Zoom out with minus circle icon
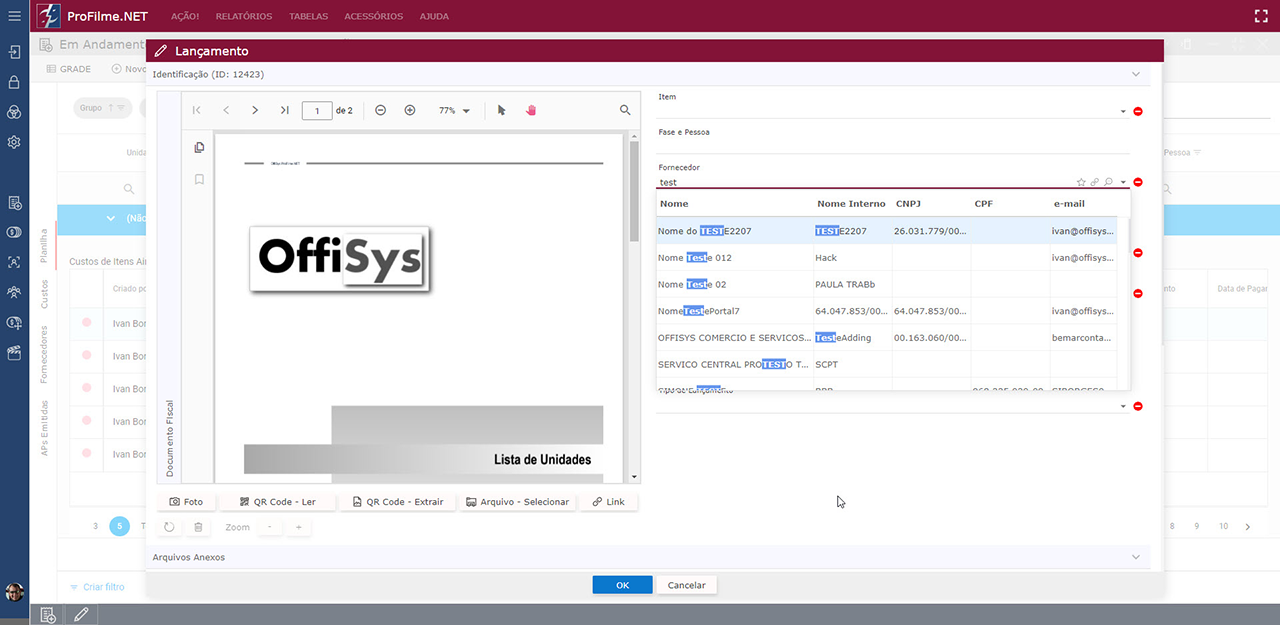Viewport: 1280px width, 625px height. [380, 110]
